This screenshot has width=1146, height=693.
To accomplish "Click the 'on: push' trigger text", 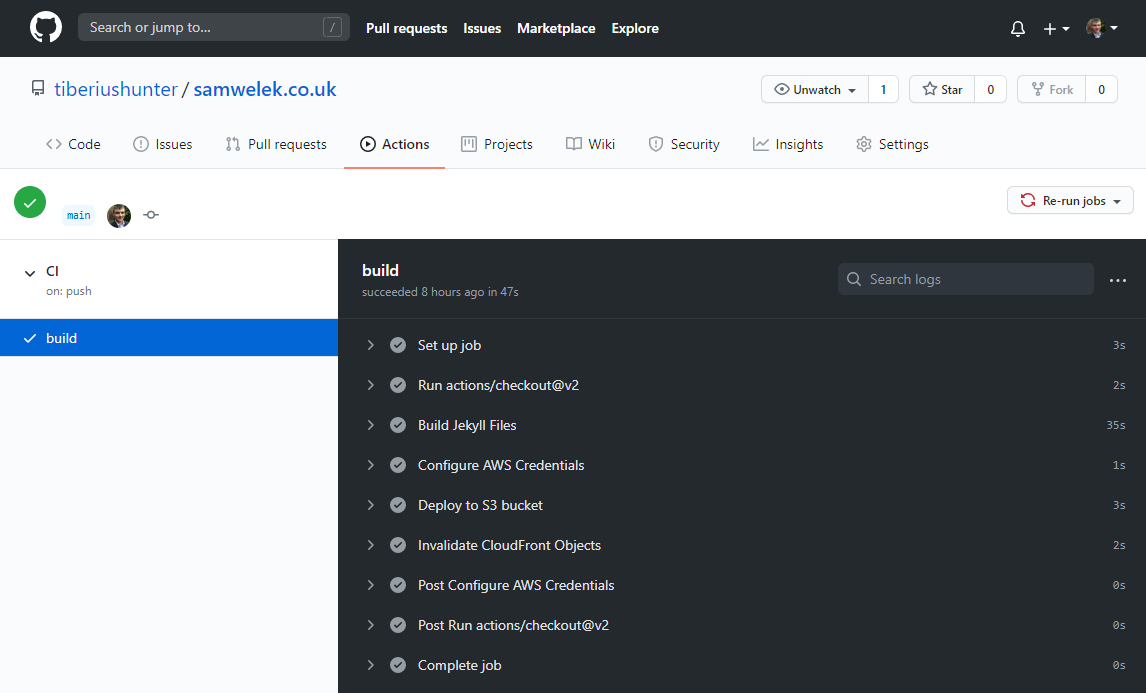I will pyautogui.click(x=69, y=291).
